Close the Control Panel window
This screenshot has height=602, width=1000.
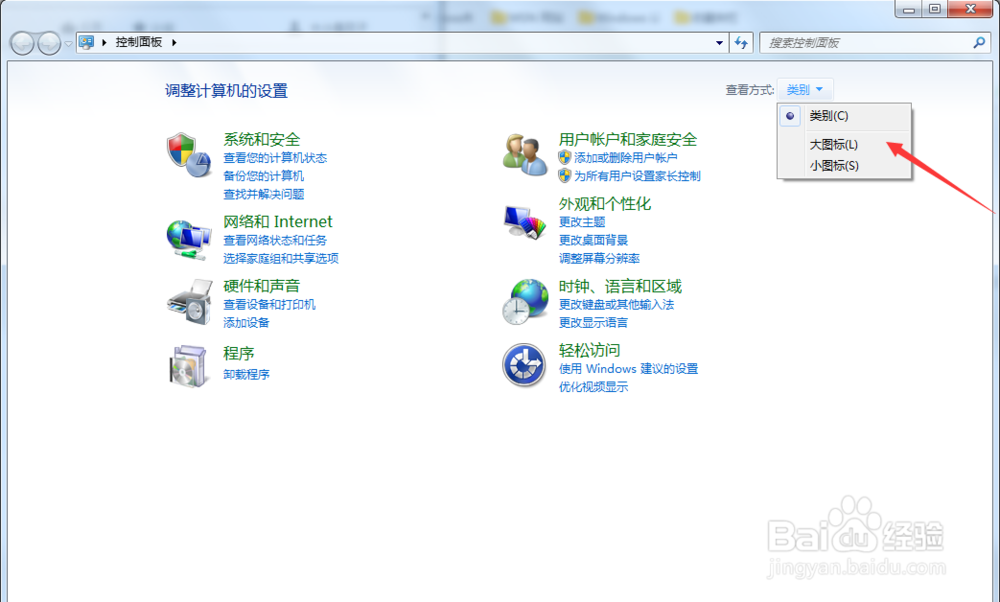[971, 9]
